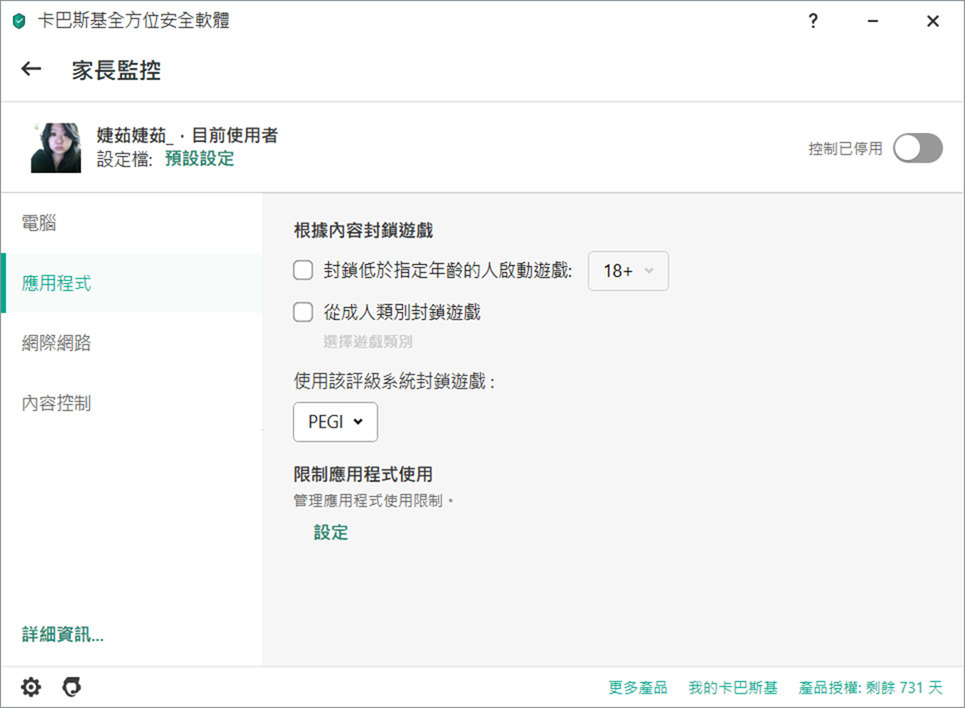Click the support agent icon beside gear

click(71, 687)
